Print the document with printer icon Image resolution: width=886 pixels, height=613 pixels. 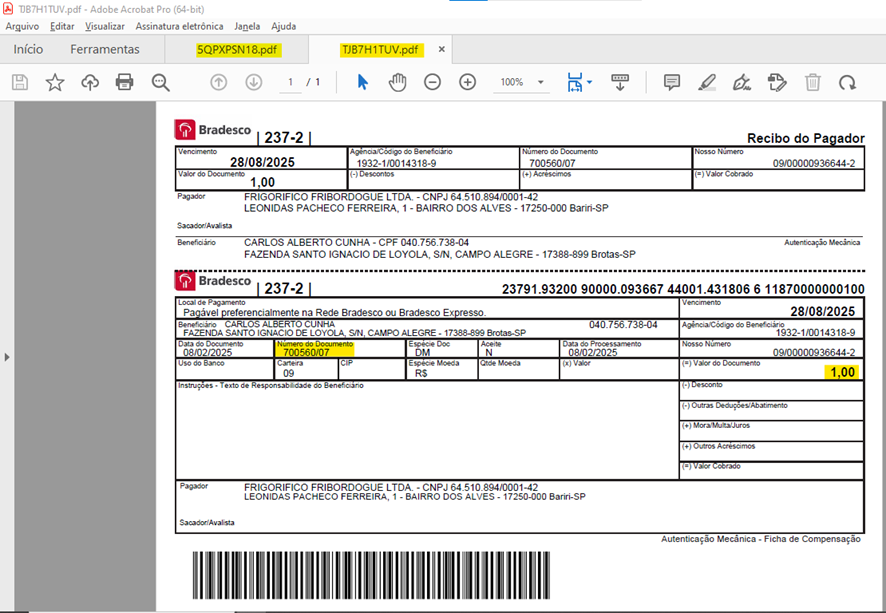tap(124, 82)
